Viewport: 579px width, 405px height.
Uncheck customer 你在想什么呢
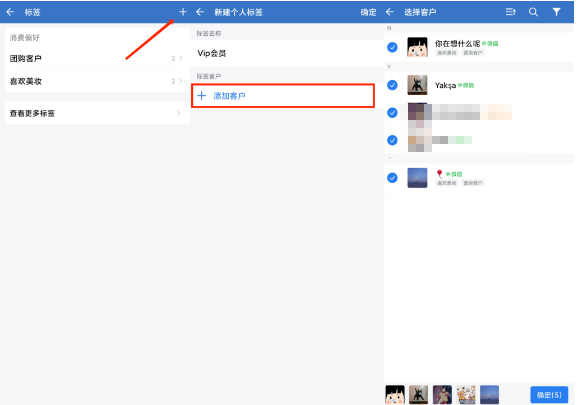pyautogui.click(x=392, y=47)
